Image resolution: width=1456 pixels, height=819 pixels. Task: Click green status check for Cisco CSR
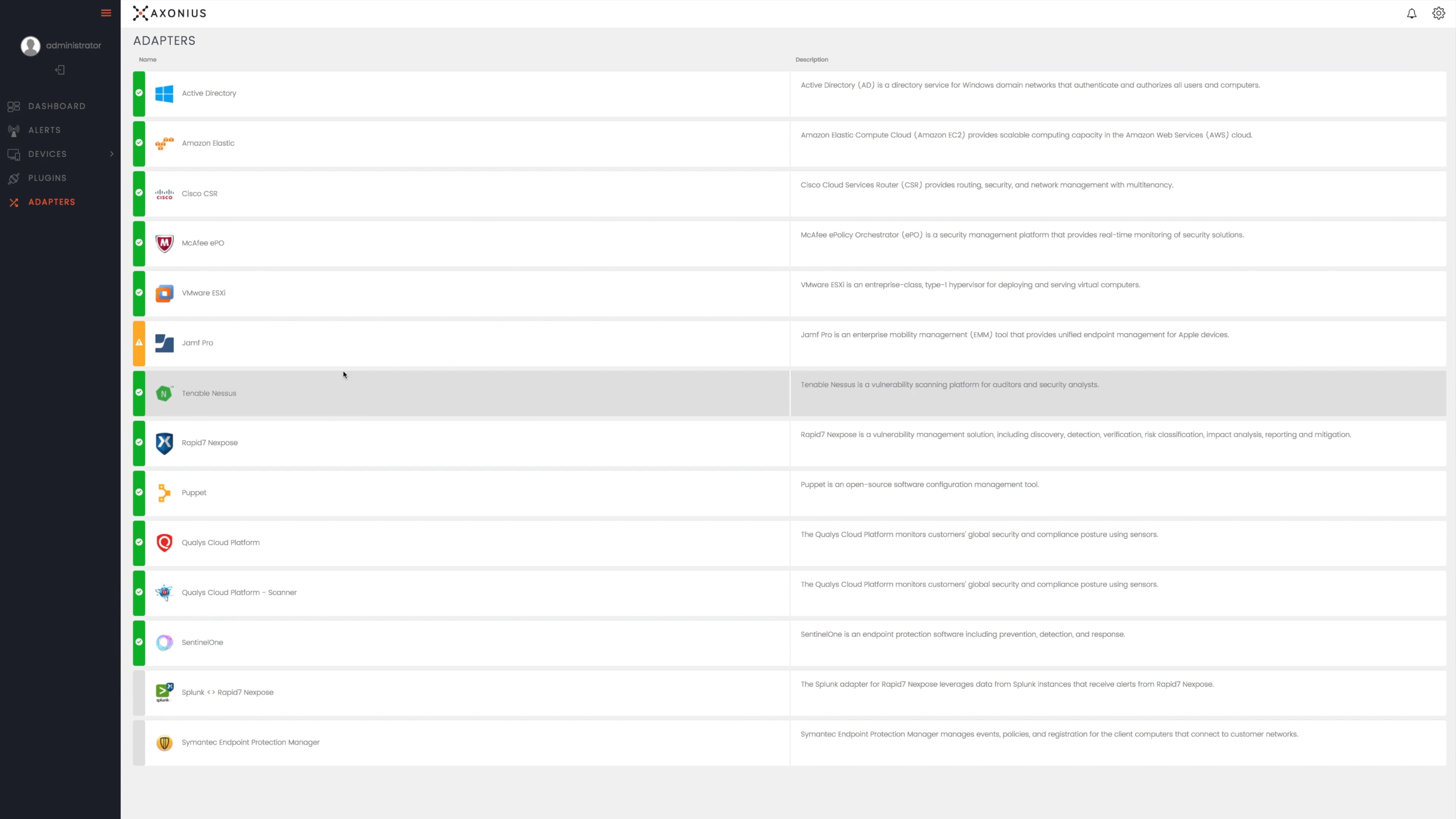tap(139, 193)
